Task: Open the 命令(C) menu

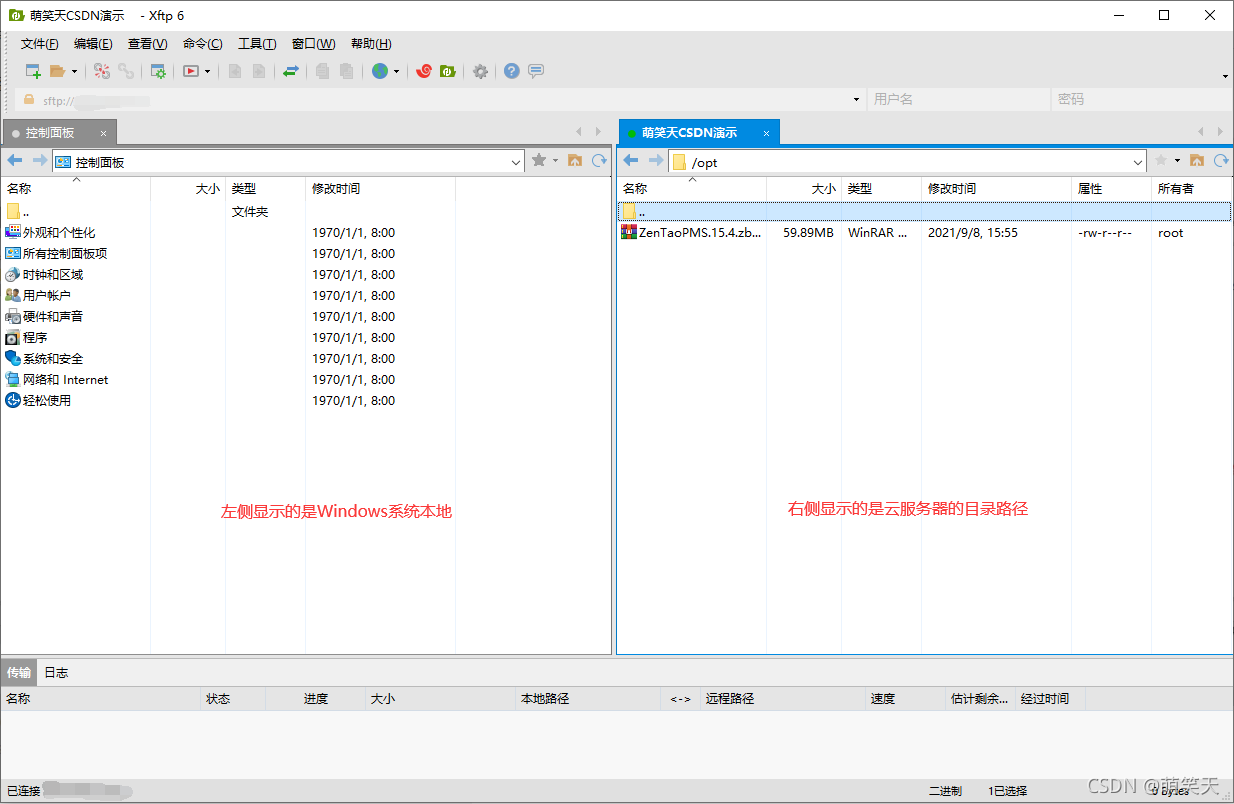Action: tap(202, 44)
